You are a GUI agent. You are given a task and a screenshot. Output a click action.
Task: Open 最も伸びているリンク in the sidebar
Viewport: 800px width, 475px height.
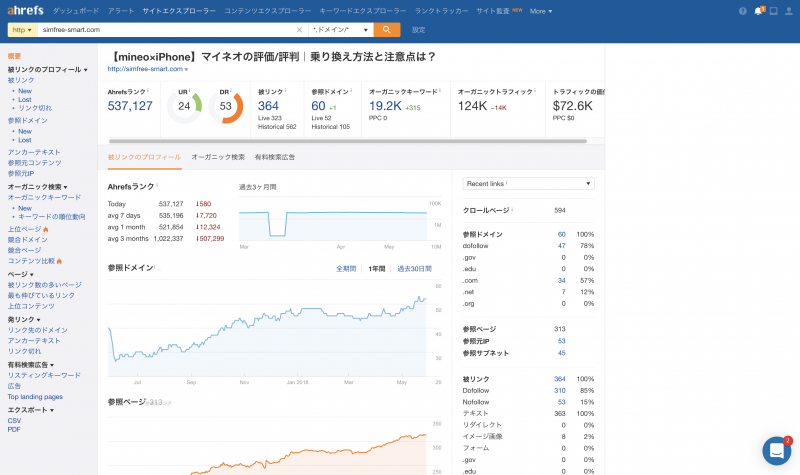pos(41,295)
